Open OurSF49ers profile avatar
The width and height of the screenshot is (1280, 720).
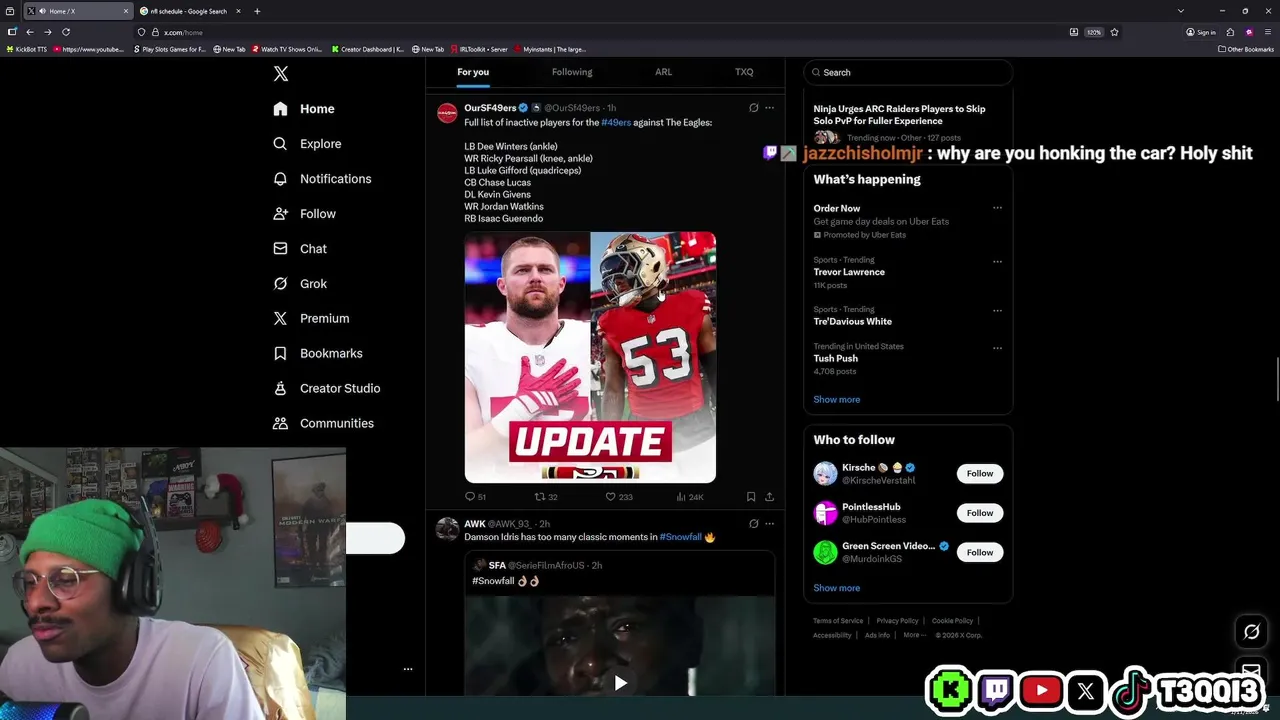(448, 113)
